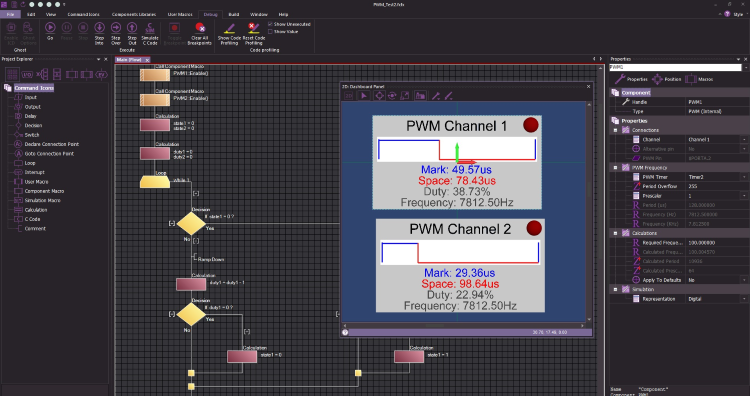750x396 pixels.
Task: Open the Representation dropdown set to Digital
Action: (745, 299)
